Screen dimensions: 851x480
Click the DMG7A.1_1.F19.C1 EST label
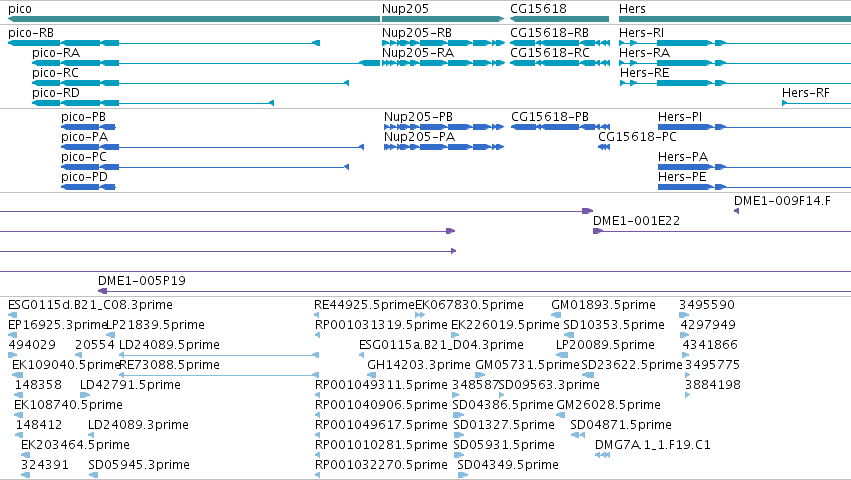[653, 445]
